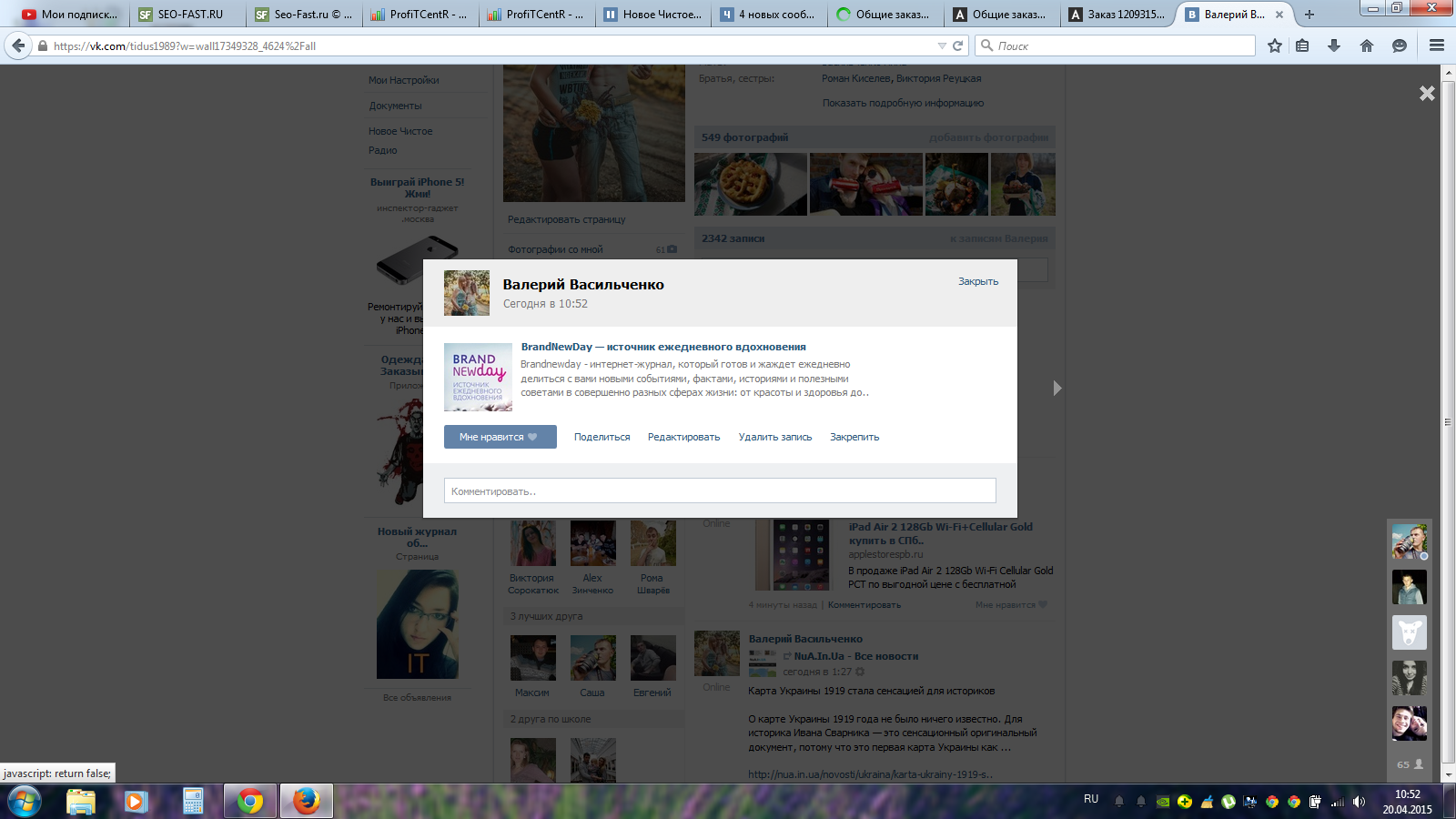Open a new browser tab
The image size is (1456, 819).
click(1309, 15)
